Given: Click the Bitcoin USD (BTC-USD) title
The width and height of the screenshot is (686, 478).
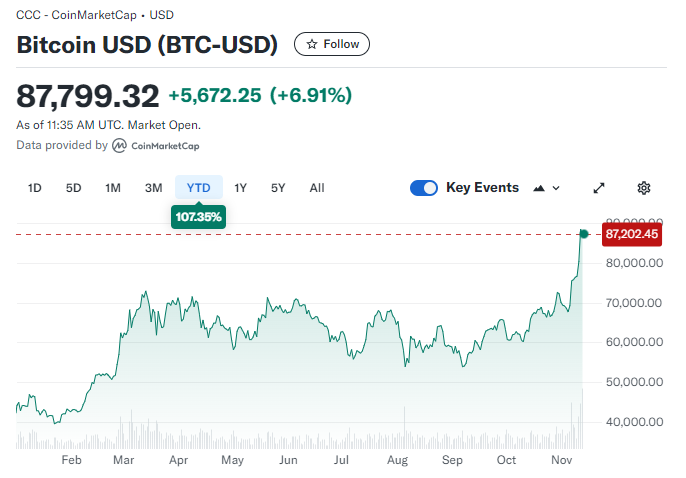Looking at the screenshot, I should click(148, 45).
